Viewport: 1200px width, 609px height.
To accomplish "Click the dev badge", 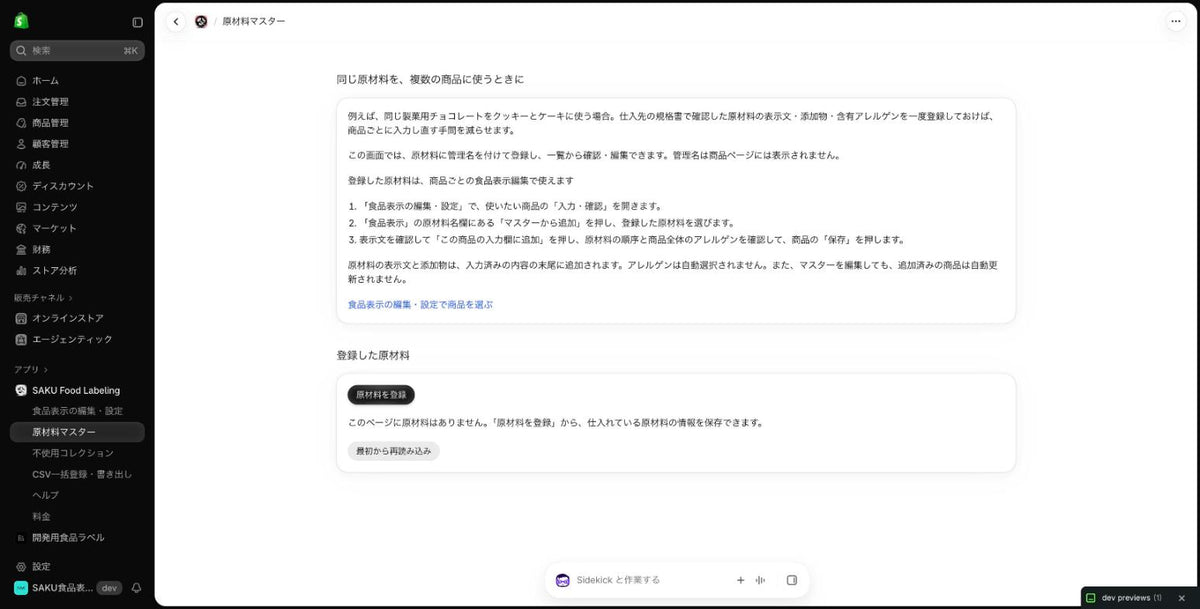I will pos(109,588).
